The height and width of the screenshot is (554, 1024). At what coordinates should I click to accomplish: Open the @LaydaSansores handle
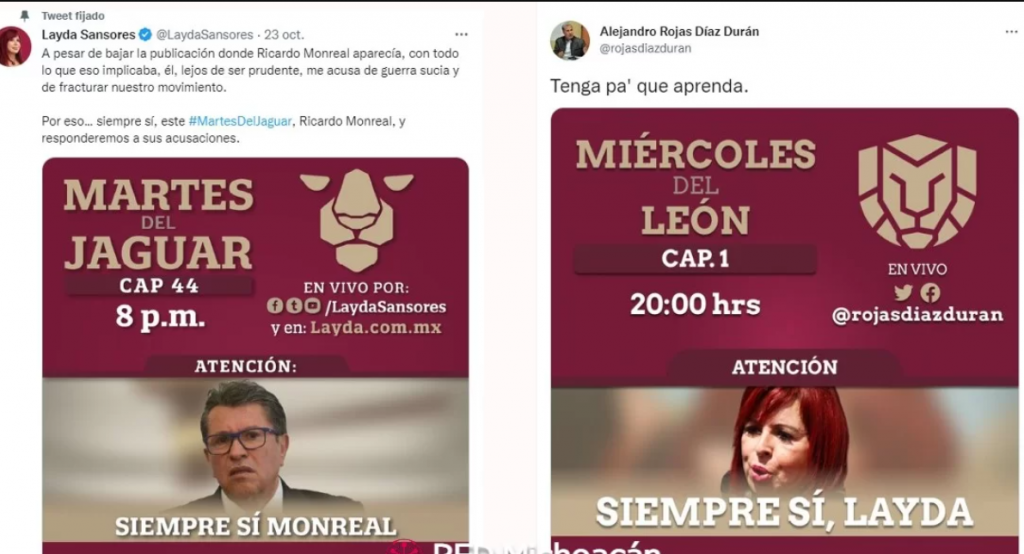(x=204, y=35)
